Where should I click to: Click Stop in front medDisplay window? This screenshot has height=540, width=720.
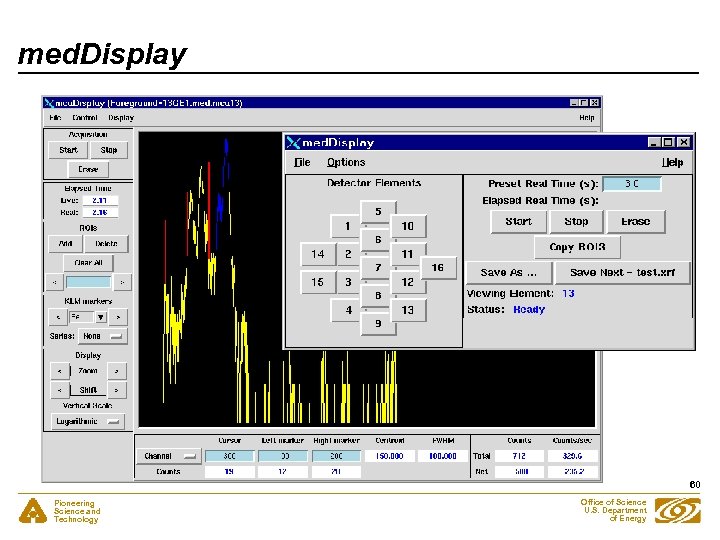pyautogui.click(x=576, y=222)
